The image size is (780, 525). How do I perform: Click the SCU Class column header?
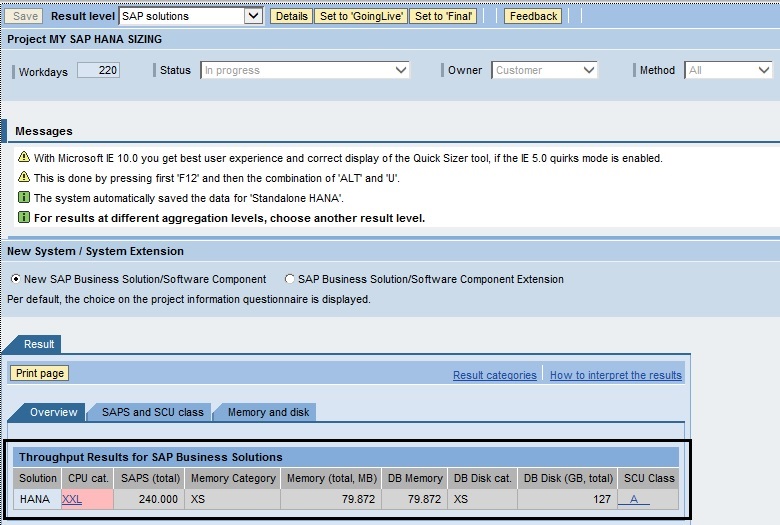649,478
